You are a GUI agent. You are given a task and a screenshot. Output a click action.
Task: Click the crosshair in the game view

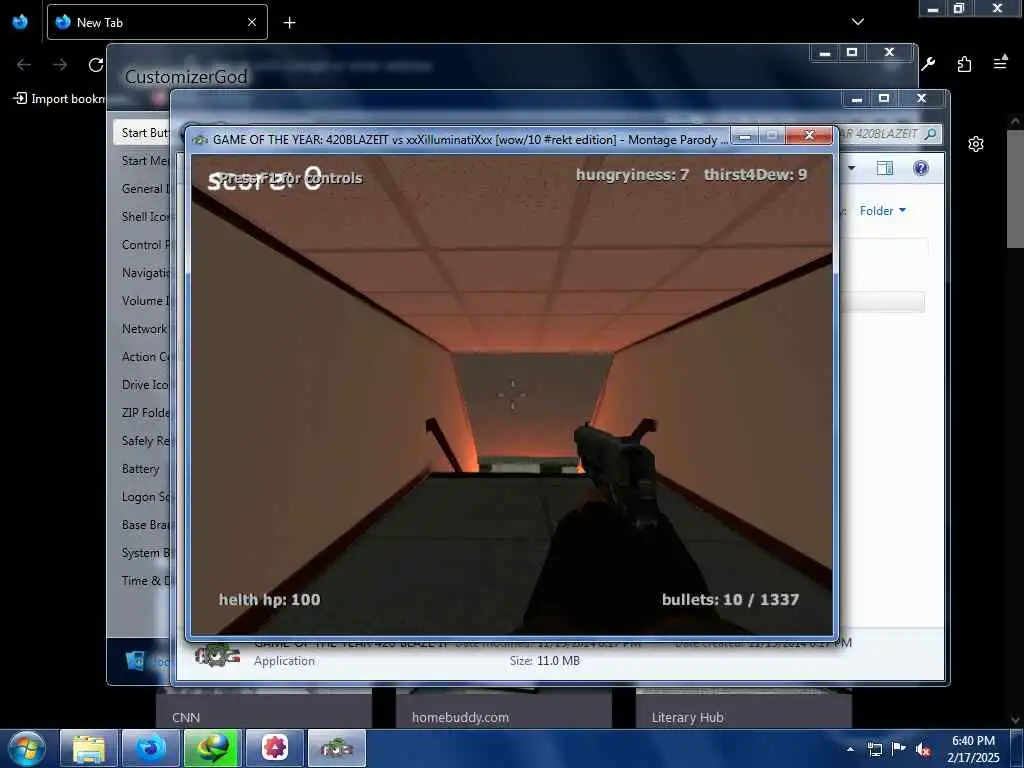(513, 395)
